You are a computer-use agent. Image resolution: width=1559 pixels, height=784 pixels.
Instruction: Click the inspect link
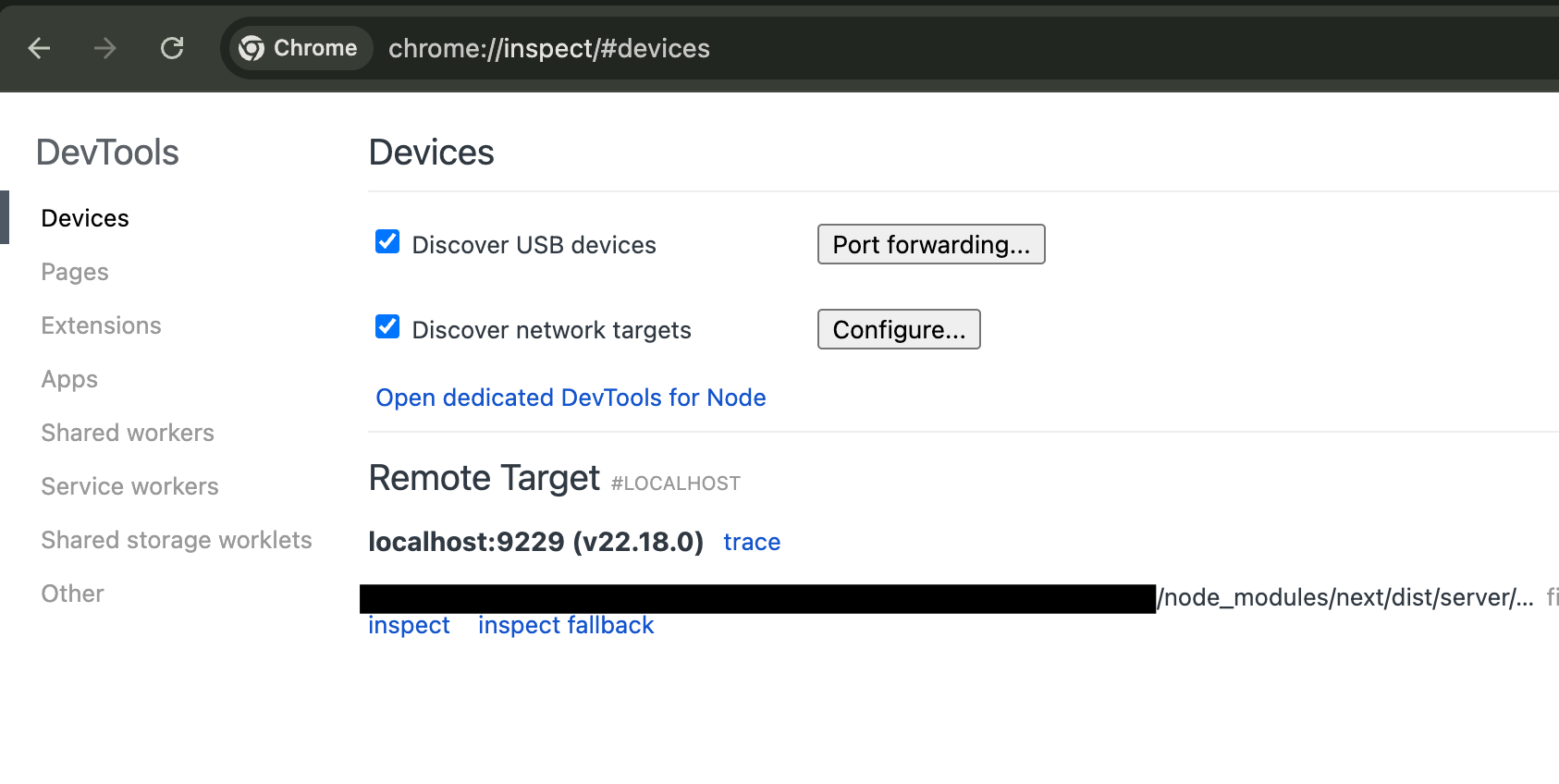point(409,626)
